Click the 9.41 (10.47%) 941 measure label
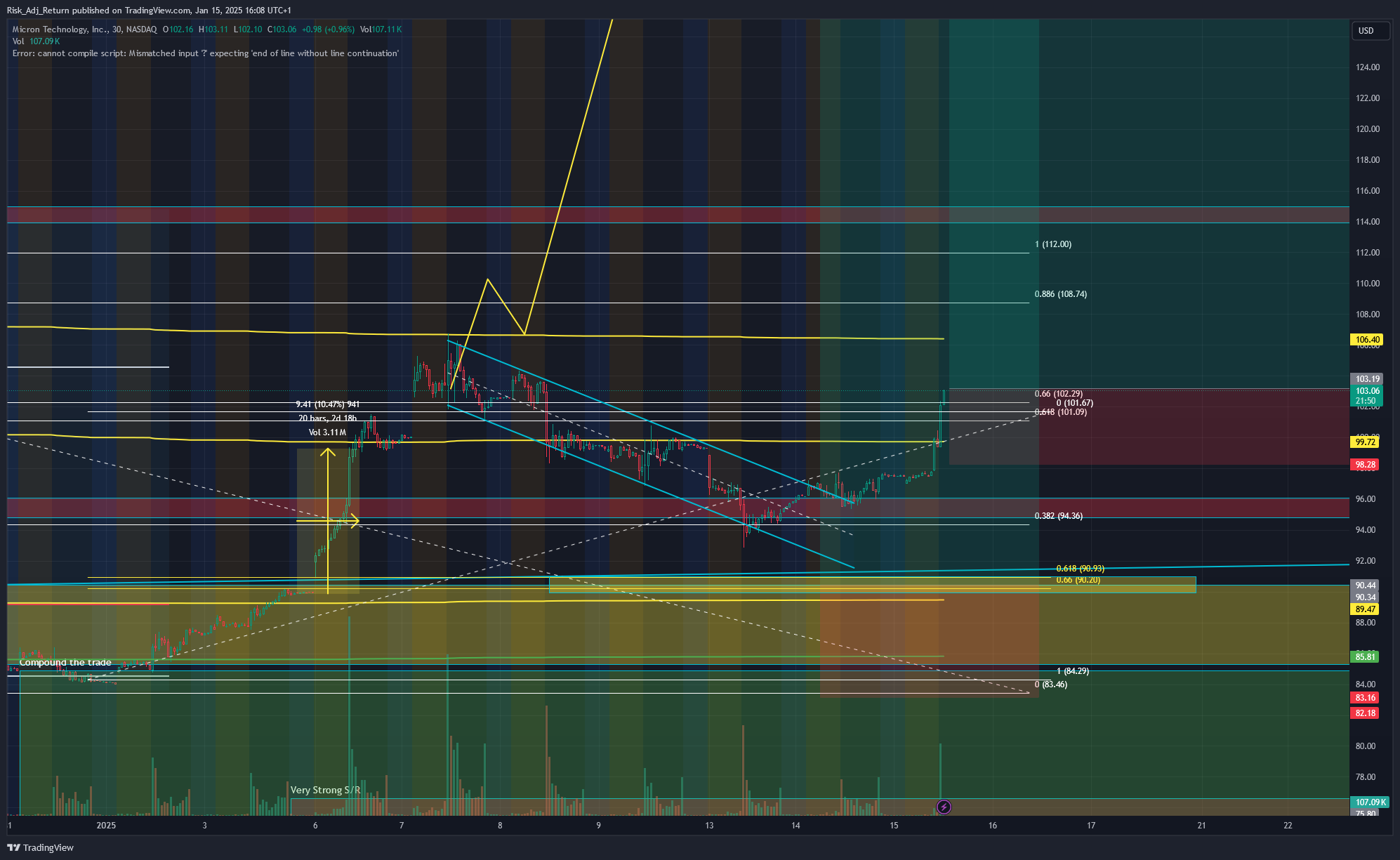Image resolution: width=1400 pixels, height=860 pixels. point(328,404)
